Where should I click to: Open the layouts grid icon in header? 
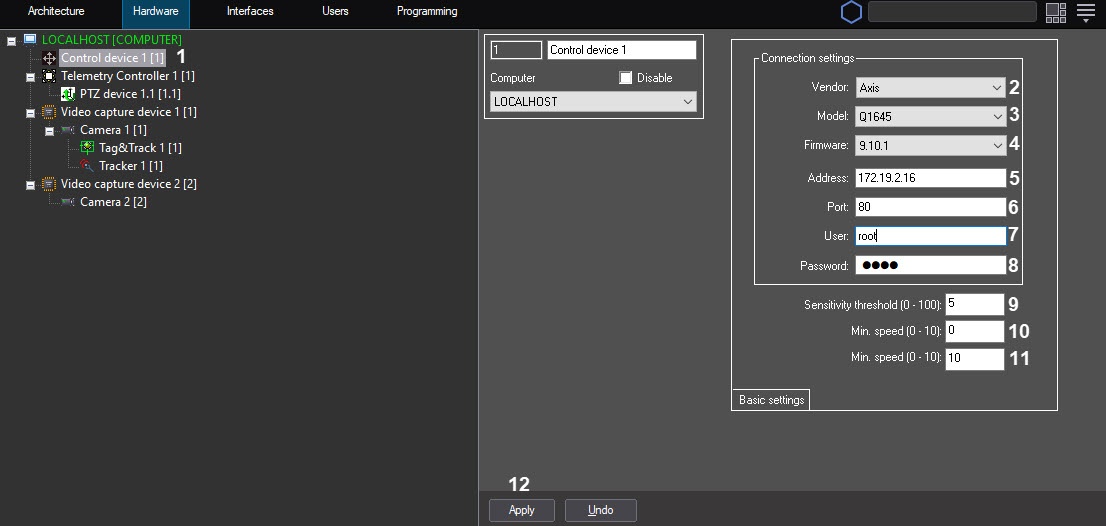click(1056, 12)
